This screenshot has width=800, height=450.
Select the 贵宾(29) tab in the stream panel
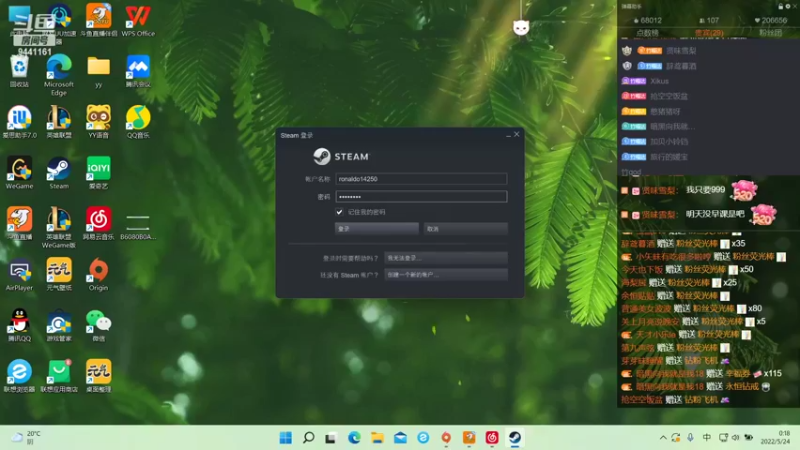(709, 33)
